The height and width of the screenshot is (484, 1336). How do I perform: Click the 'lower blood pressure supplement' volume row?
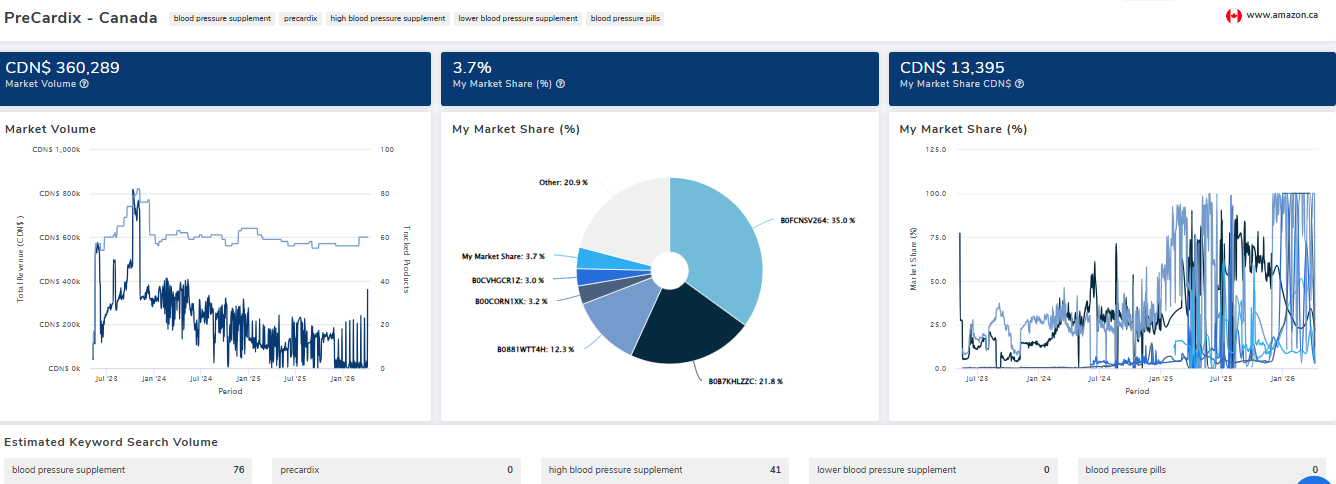[x=933, y=470]
